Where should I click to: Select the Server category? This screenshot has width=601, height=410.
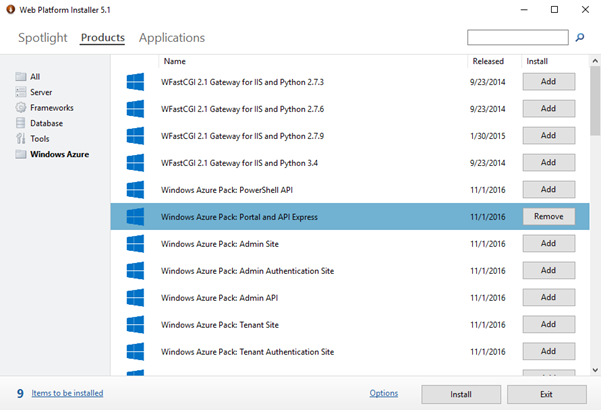click(41, 92)
